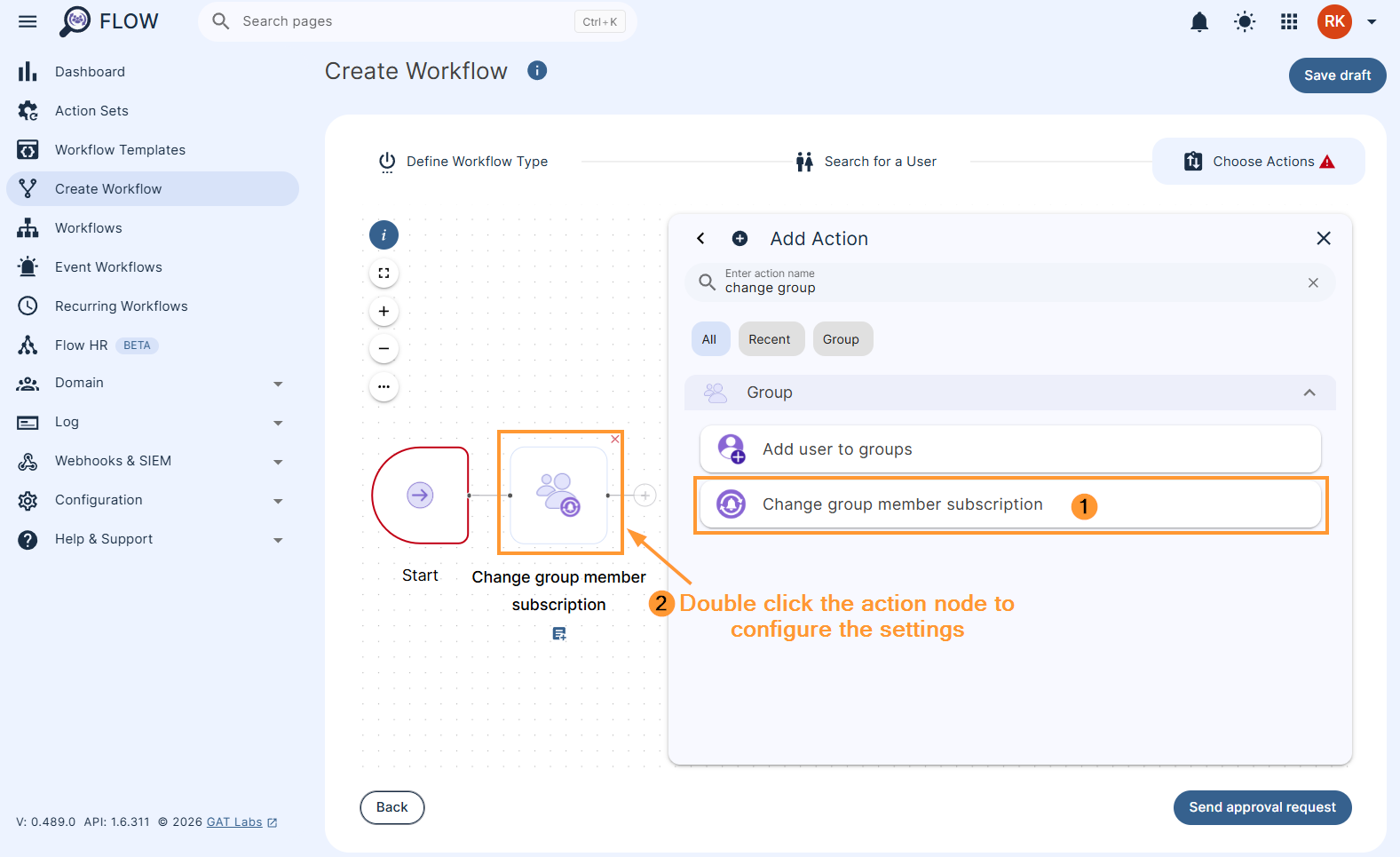The height and width of the screenshot is (857, 1400).
Task: Open the Workflows page
Action: [x=153, y=228]
